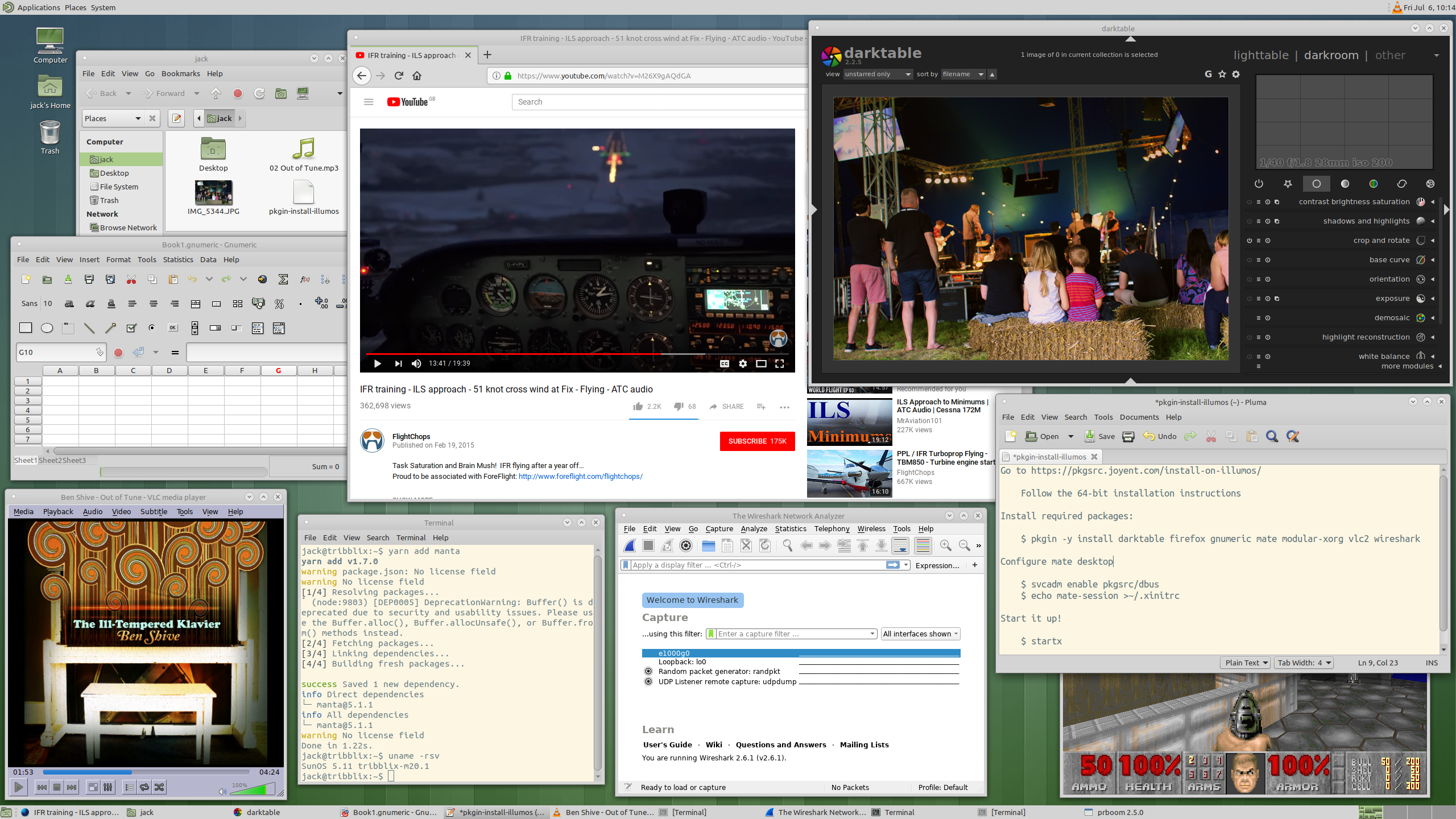Image resolution: width=1456 pixels, height=819 pixels.
Task: Click the VLC playback position slider
Action: pos(146,772)
